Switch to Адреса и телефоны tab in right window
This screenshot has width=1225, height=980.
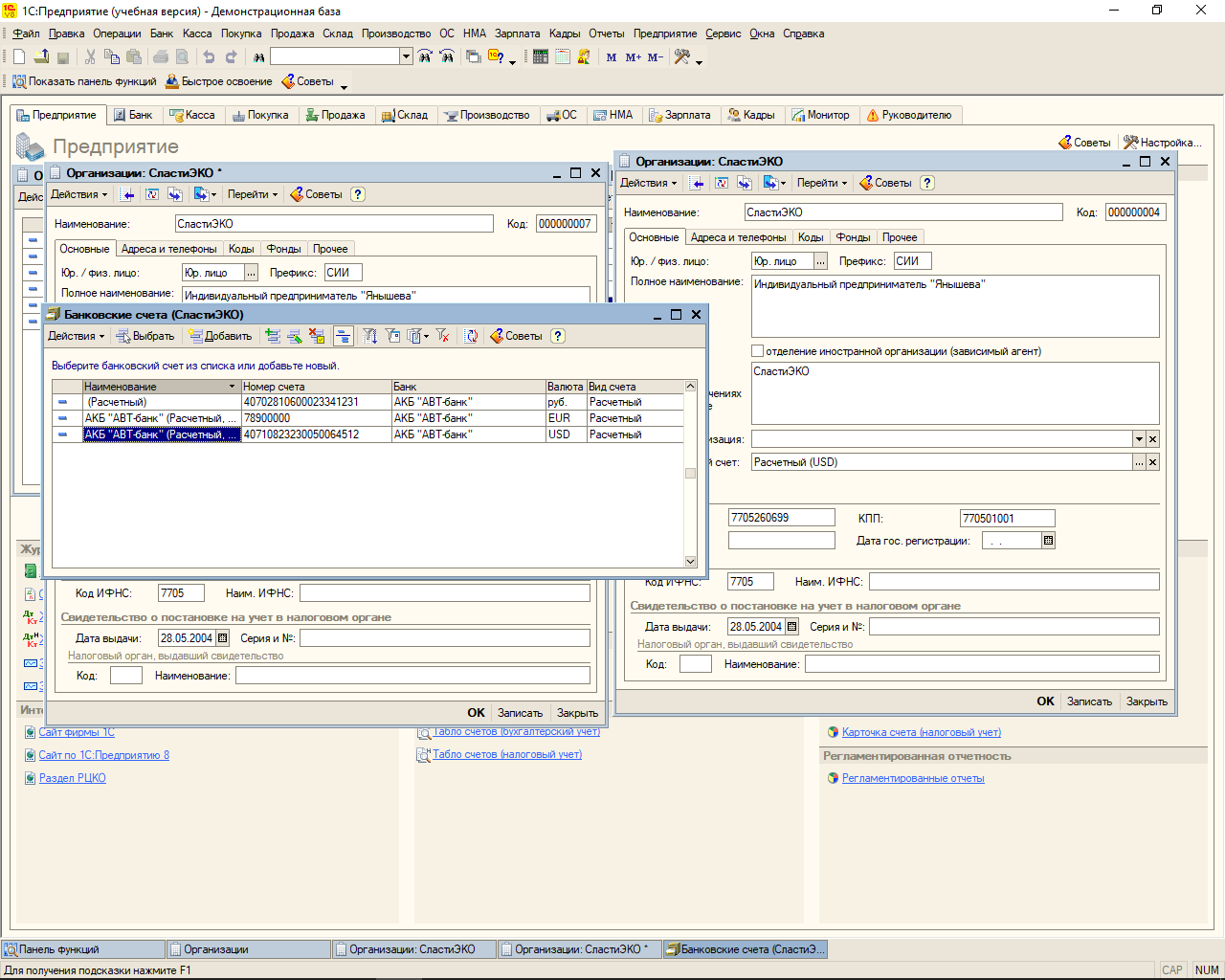pos(738,237)
